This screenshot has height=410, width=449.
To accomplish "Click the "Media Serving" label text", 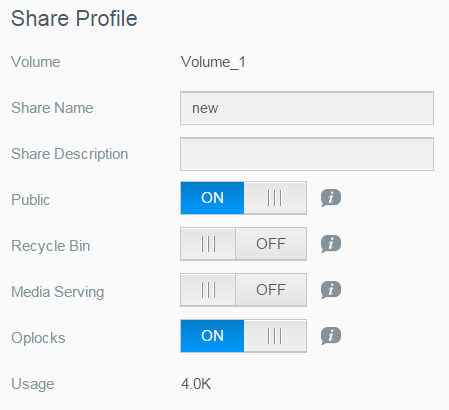I will click(58, 292).
